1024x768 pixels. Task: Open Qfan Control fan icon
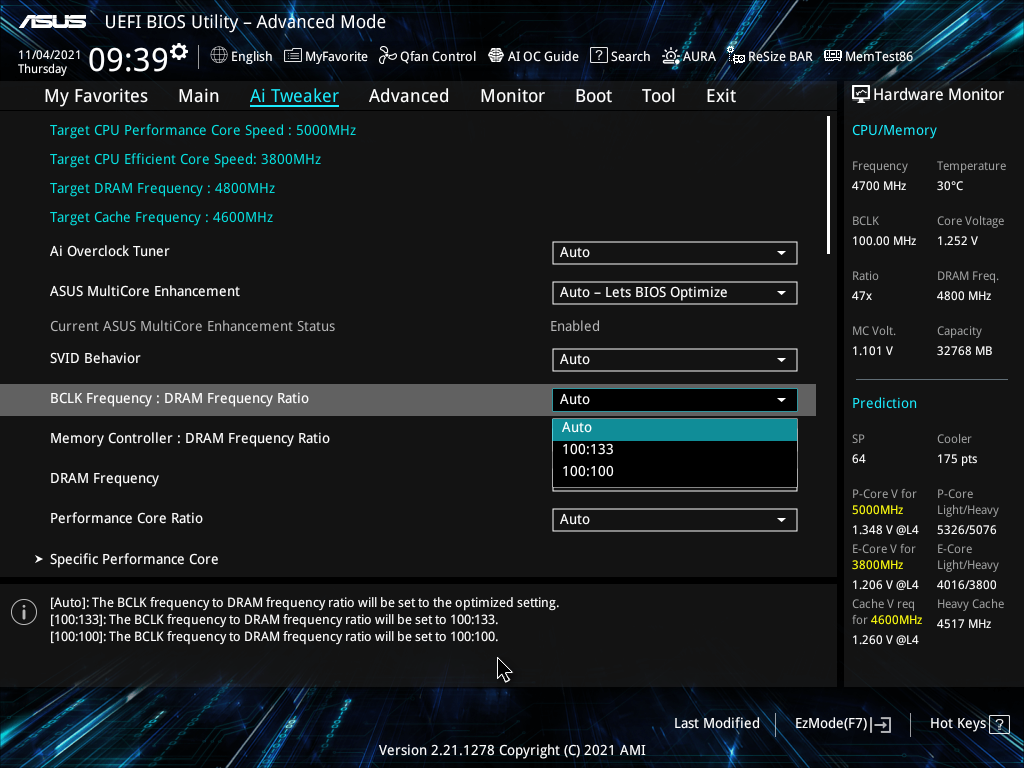click(388, 56)
